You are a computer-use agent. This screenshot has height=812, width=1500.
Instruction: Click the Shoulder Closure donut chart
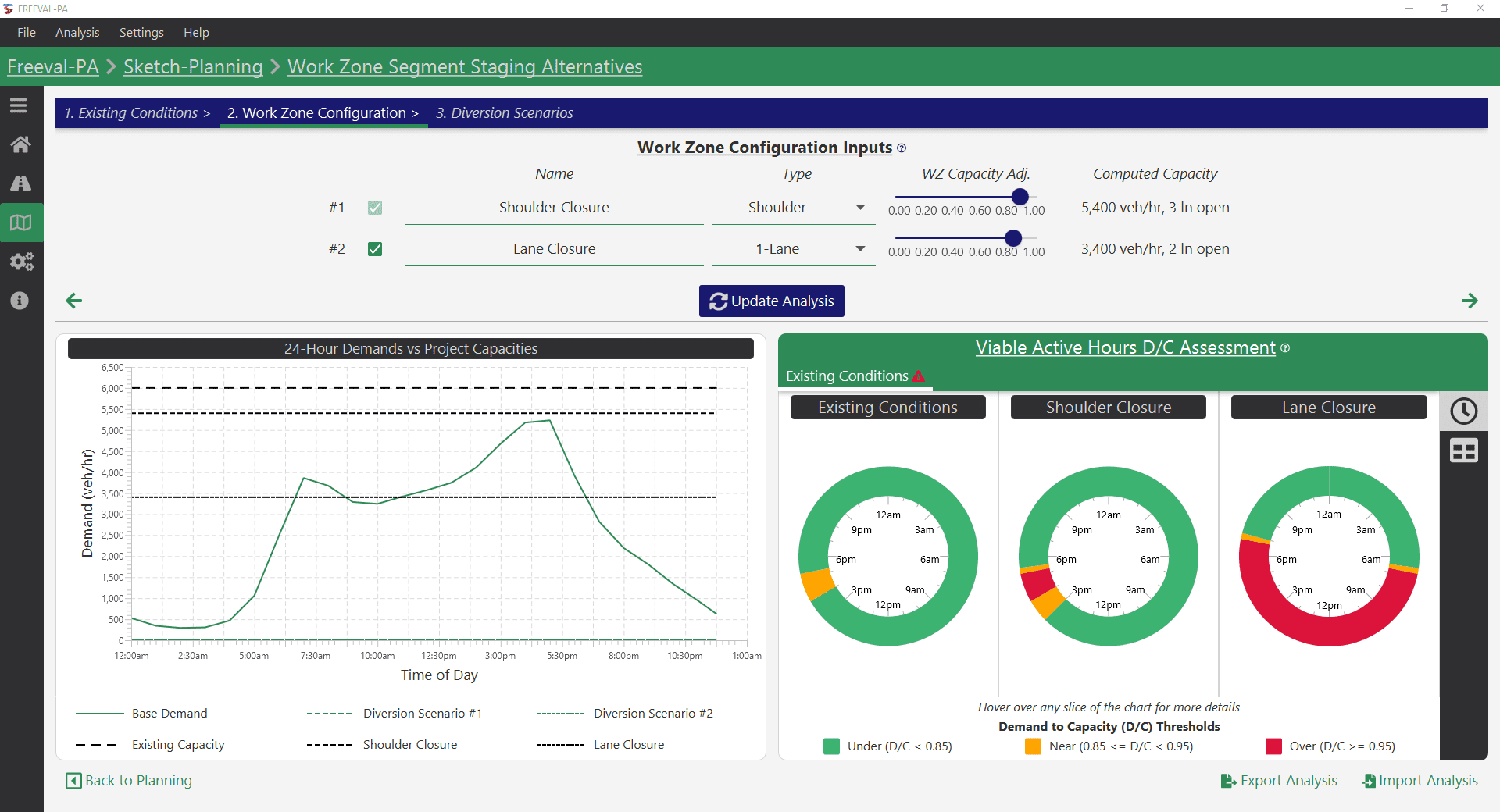(x=1108, y=556)
